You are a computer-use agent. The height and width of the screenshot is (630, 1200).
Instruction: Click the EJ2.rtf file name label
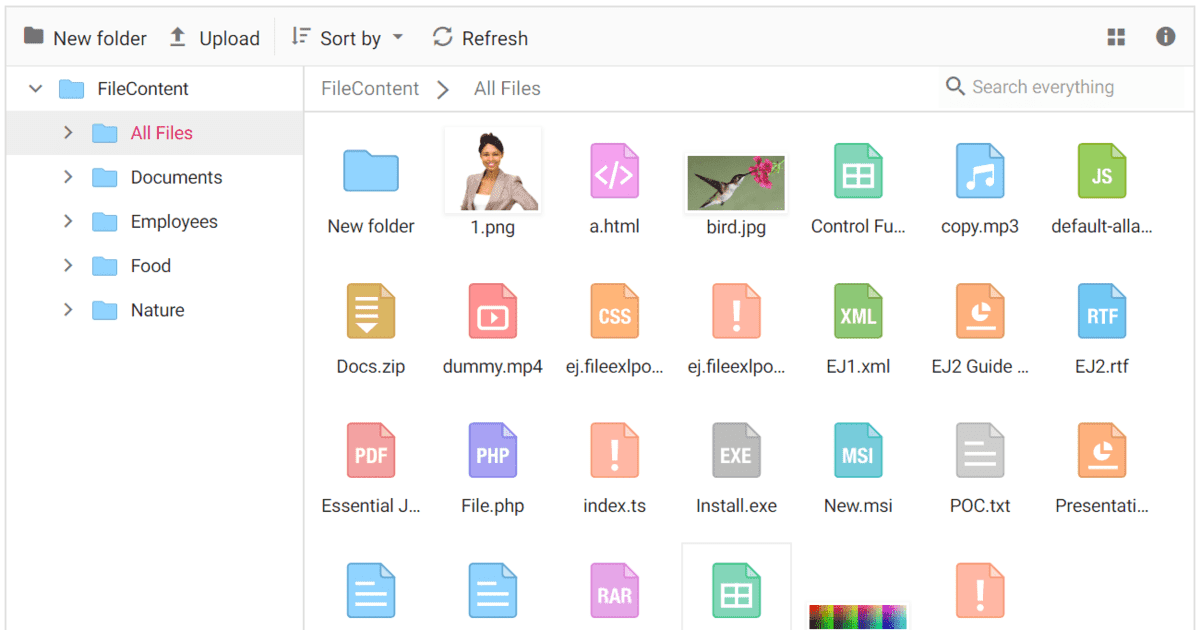point(1102,366)
